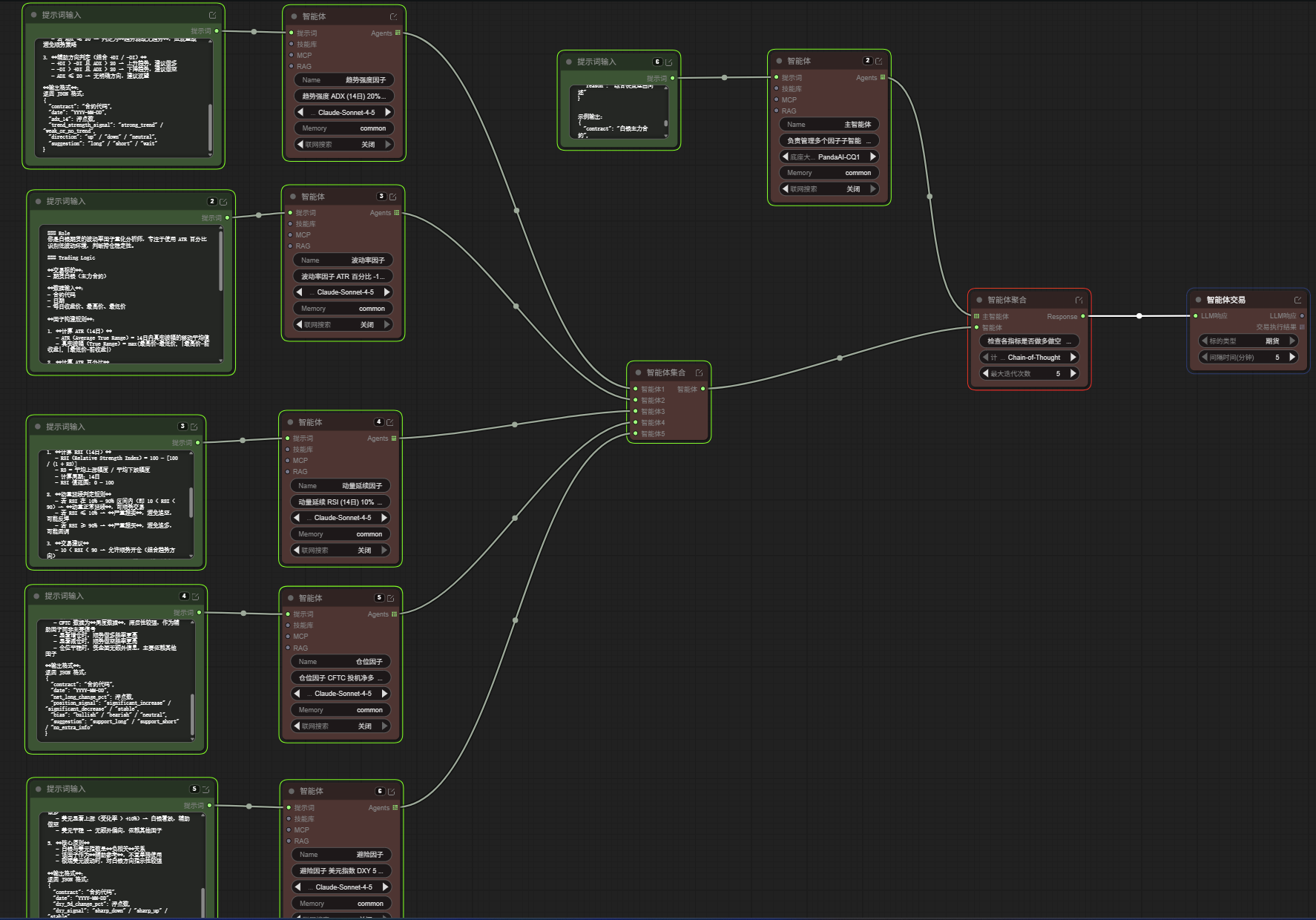
Task: Open the 标的类型 期货 selector
Action: (1248, 341)
